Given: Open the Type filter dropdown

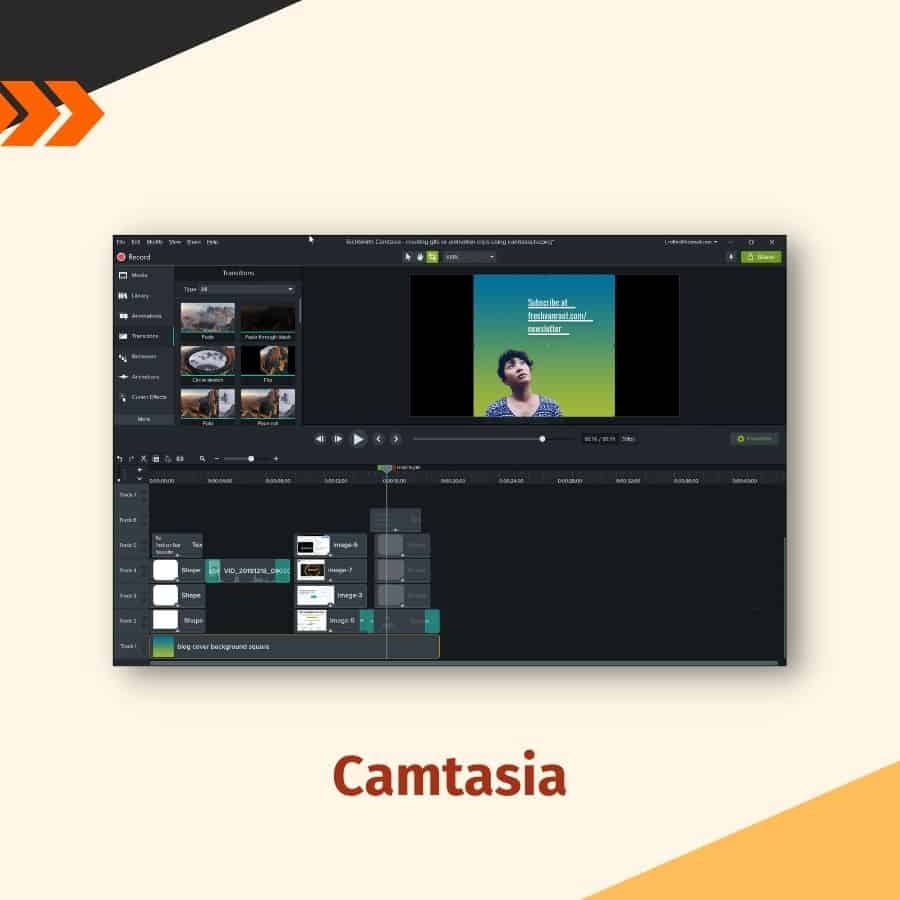Looking at the screenshot, I should coord(246,289).
